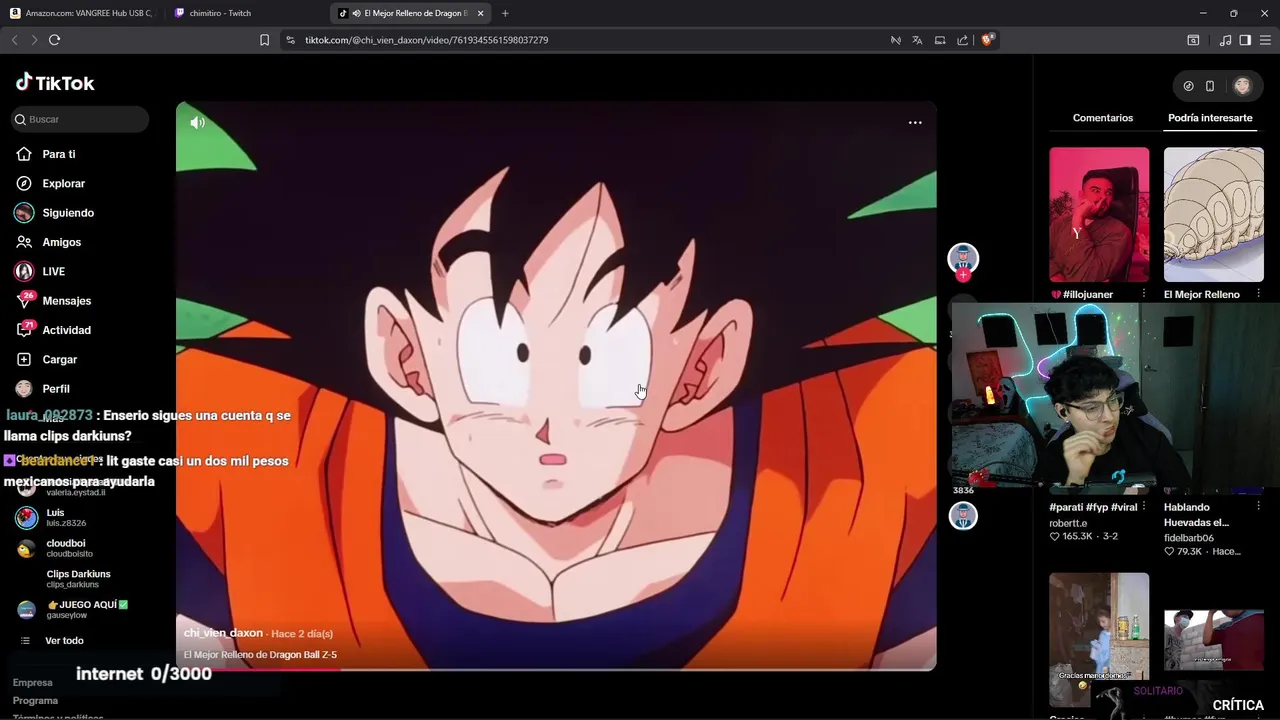Open a new browser tab
This screenshot has width=1280, height=720.
coord(505,13)
